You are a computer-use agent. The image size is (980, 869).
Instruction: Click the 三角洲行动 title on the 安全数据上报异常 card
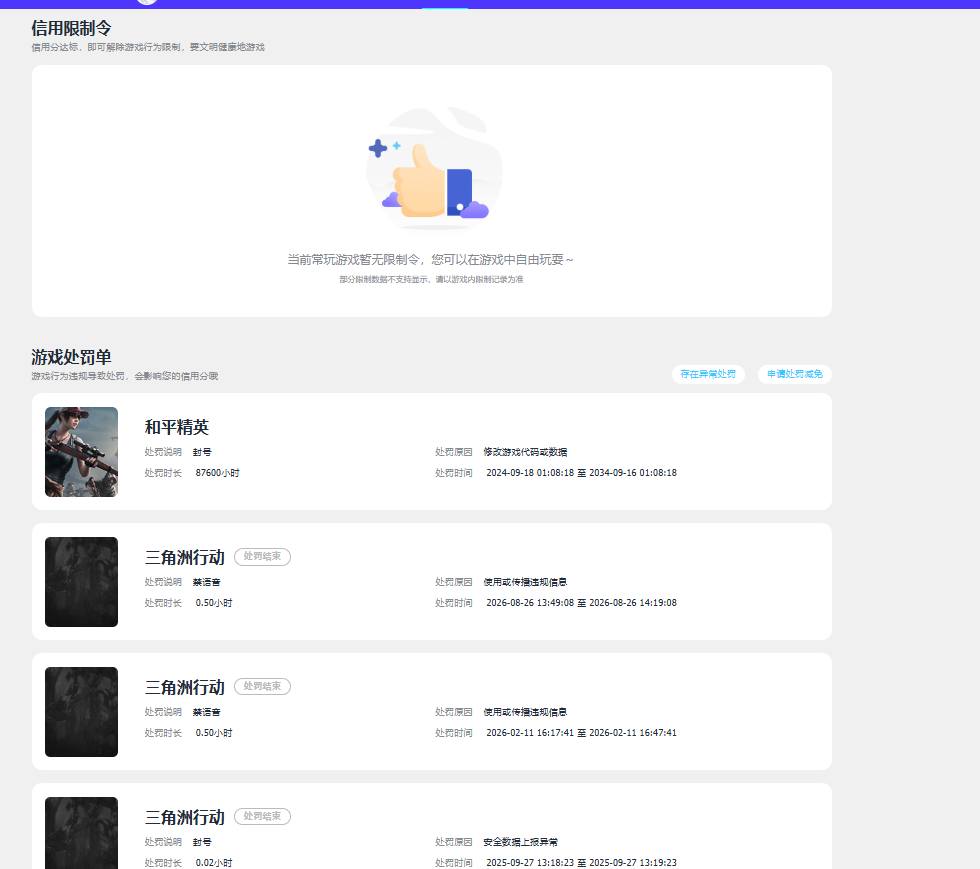184,817
